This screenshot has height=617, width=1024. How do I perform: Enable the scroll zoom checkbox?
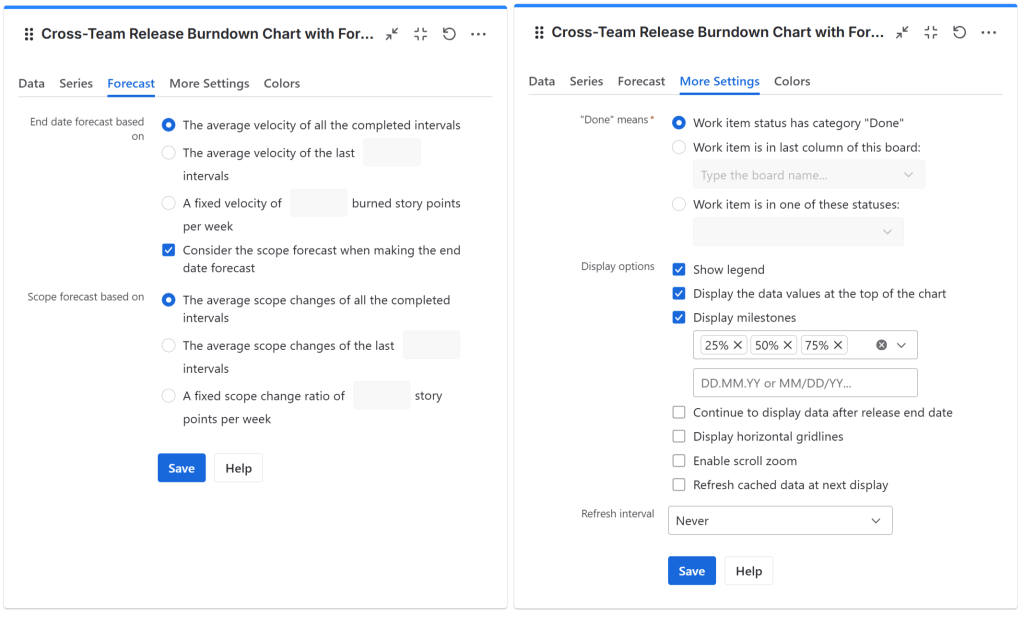[x=679, y=461]
